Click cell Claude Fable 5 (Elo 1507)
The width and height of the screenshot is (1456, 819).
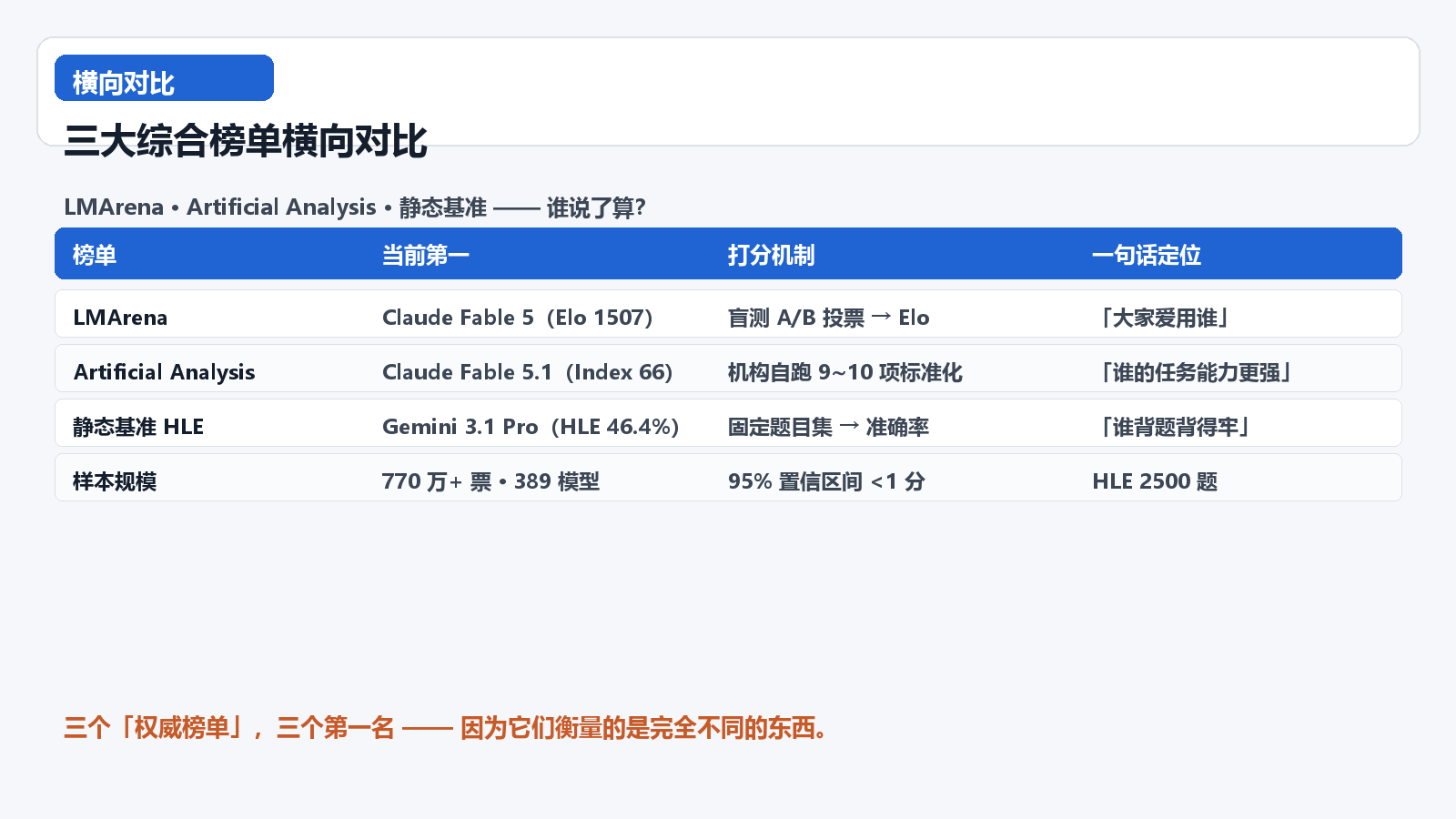tap(518, 318)
